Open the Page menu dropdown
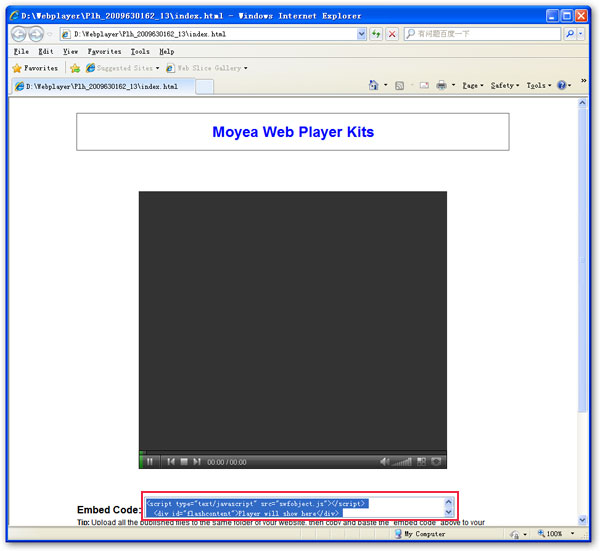 (473, 85)
